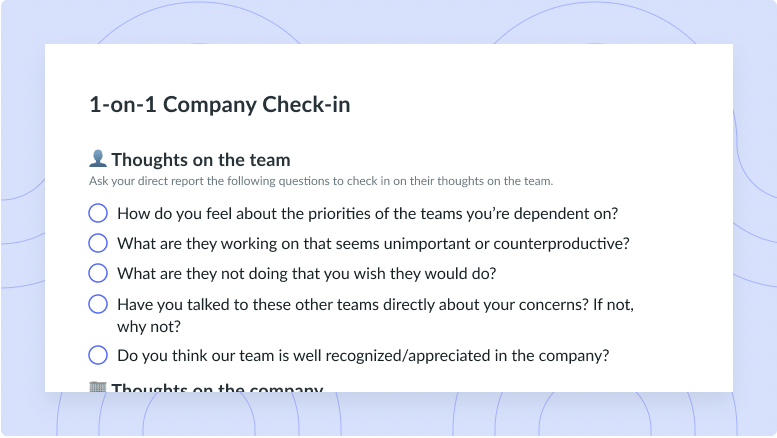The image size is (777, 438).
Task: Tick the 'seems unimportant or counterproductive' question circle
Action: click(98, 243)
